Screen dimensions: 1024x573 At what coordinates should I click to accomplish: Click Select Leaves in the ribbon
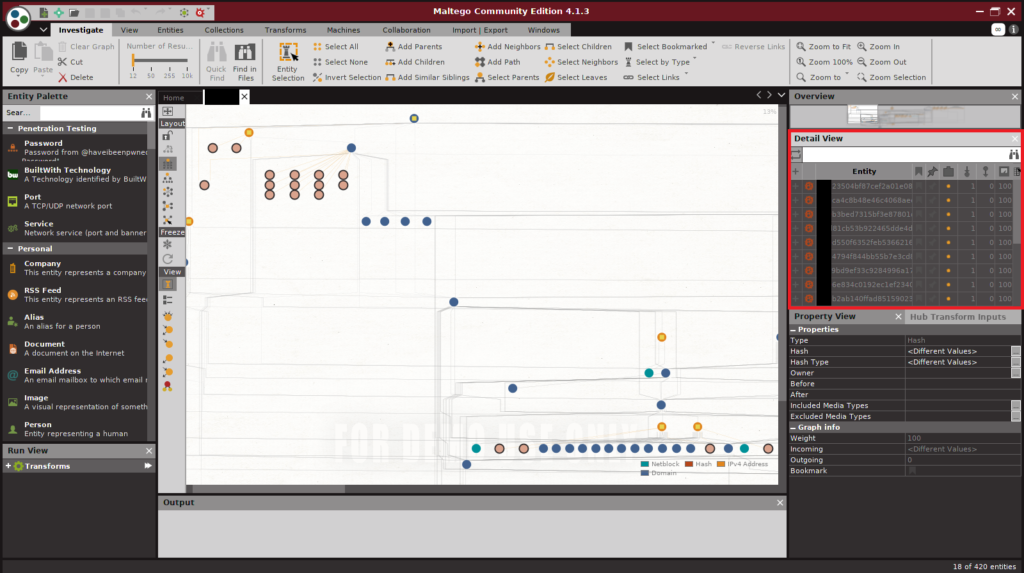(551, 77)
